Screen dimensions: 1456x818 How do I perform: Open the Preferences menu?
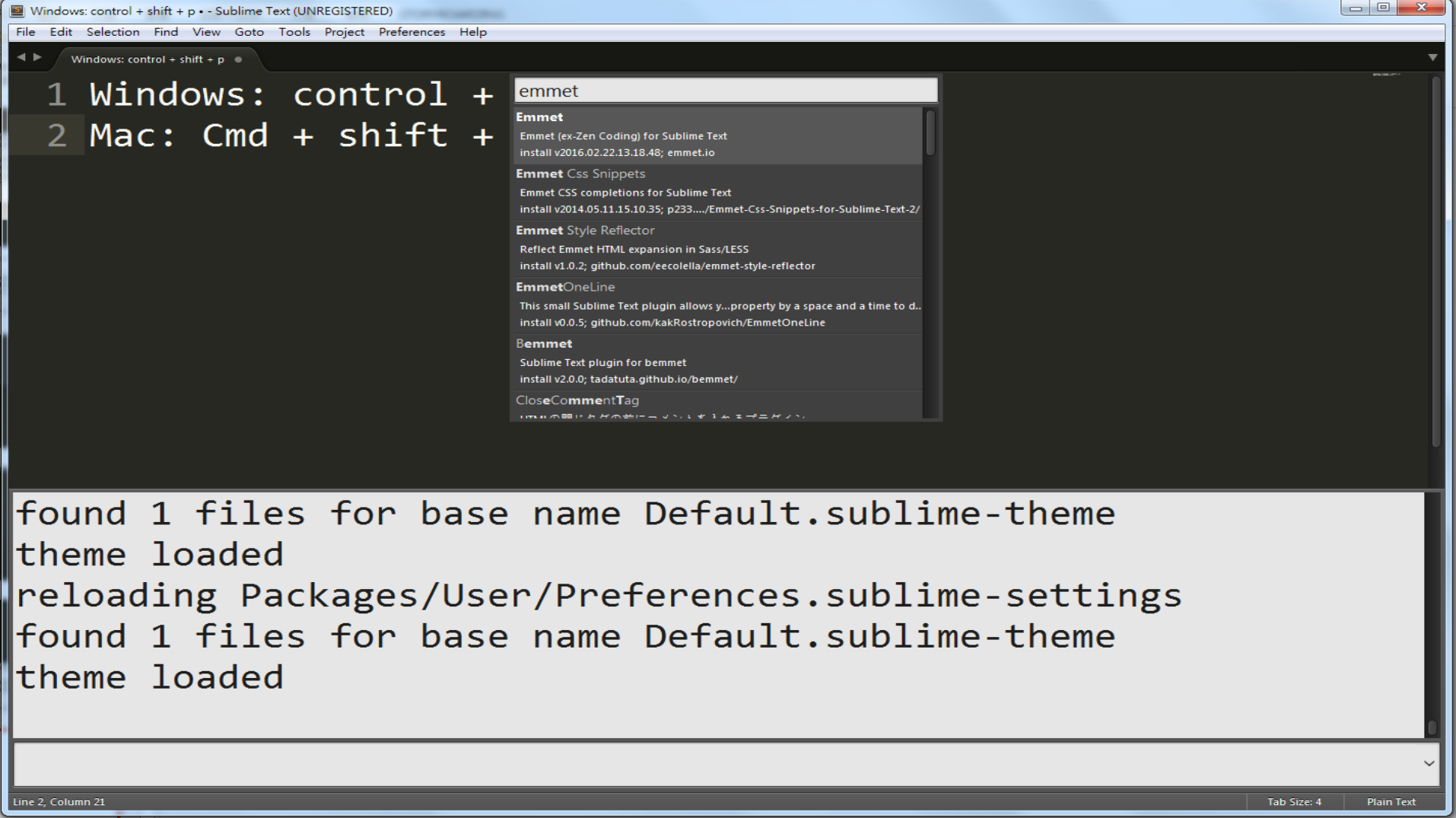coord(412,32)
